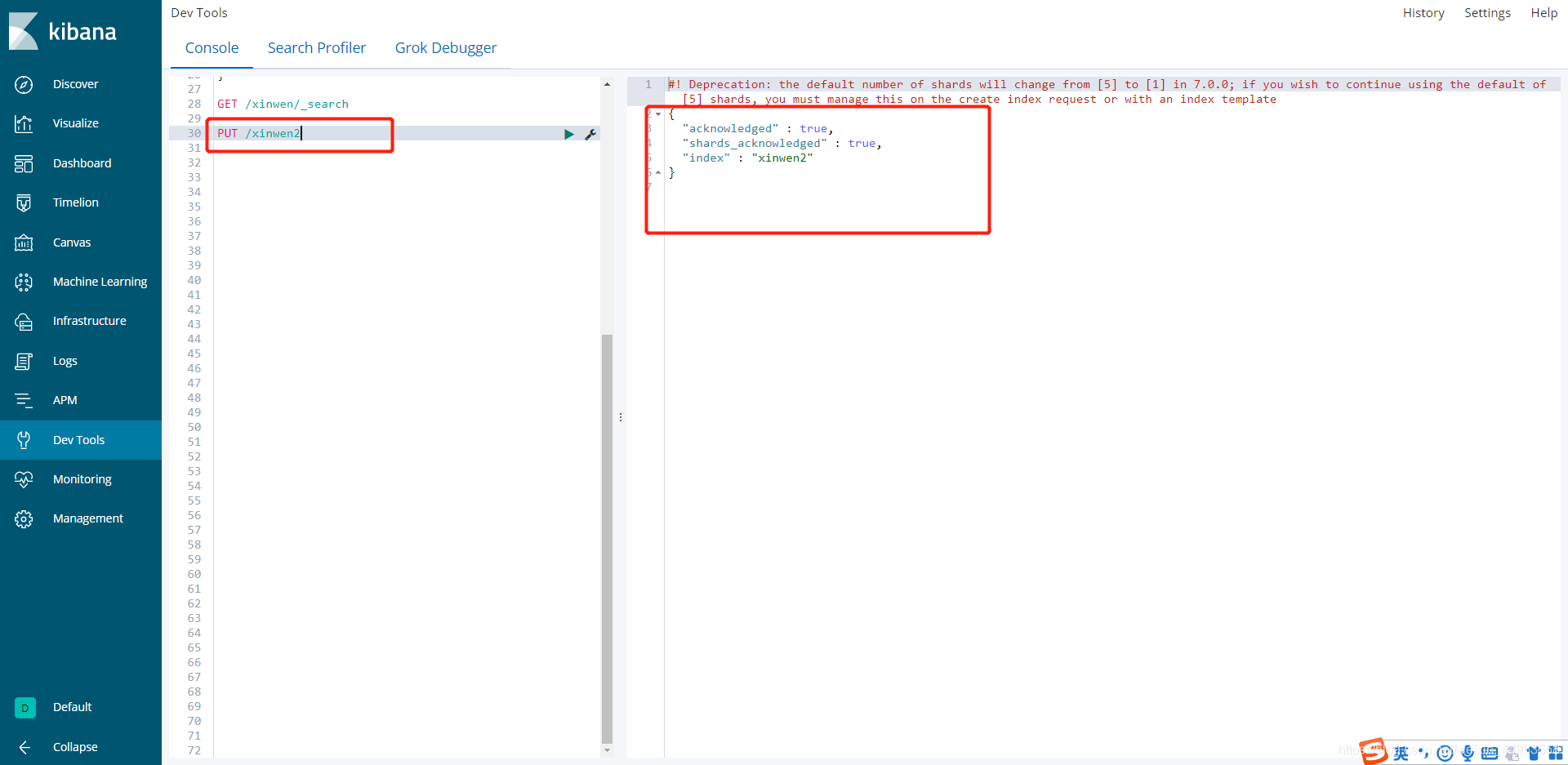Screen dimensions: 1568x765
Task: Open Dashboard via its sidebar icon
Action: coord(24,163)
